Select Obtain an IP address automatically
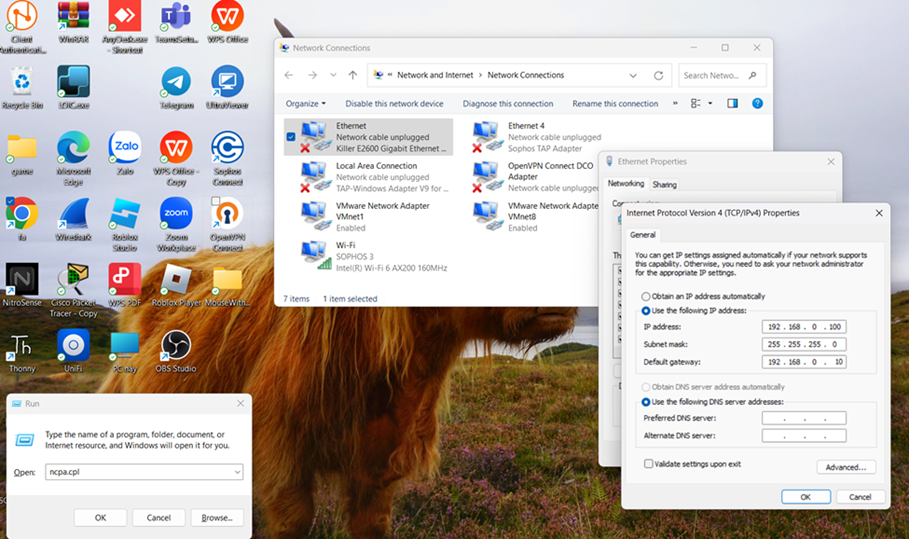The height and width of the screenshot is (539, 909). pos(646,297)
